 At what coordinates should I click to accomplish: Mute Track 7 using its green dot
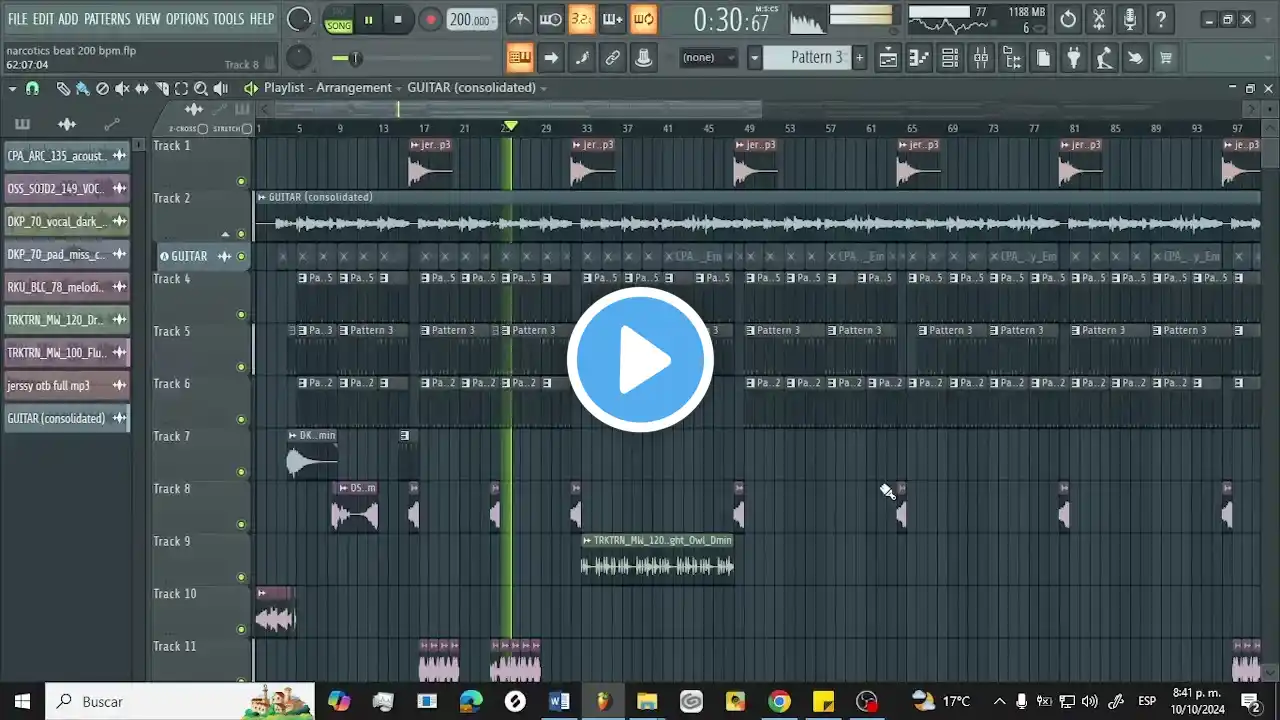coord(241,472)
